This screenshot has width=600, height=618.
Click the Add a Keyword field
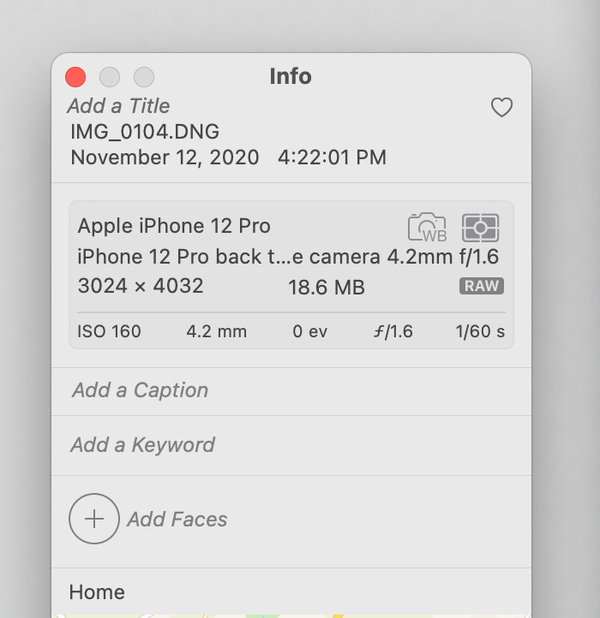tap(143, 445)
